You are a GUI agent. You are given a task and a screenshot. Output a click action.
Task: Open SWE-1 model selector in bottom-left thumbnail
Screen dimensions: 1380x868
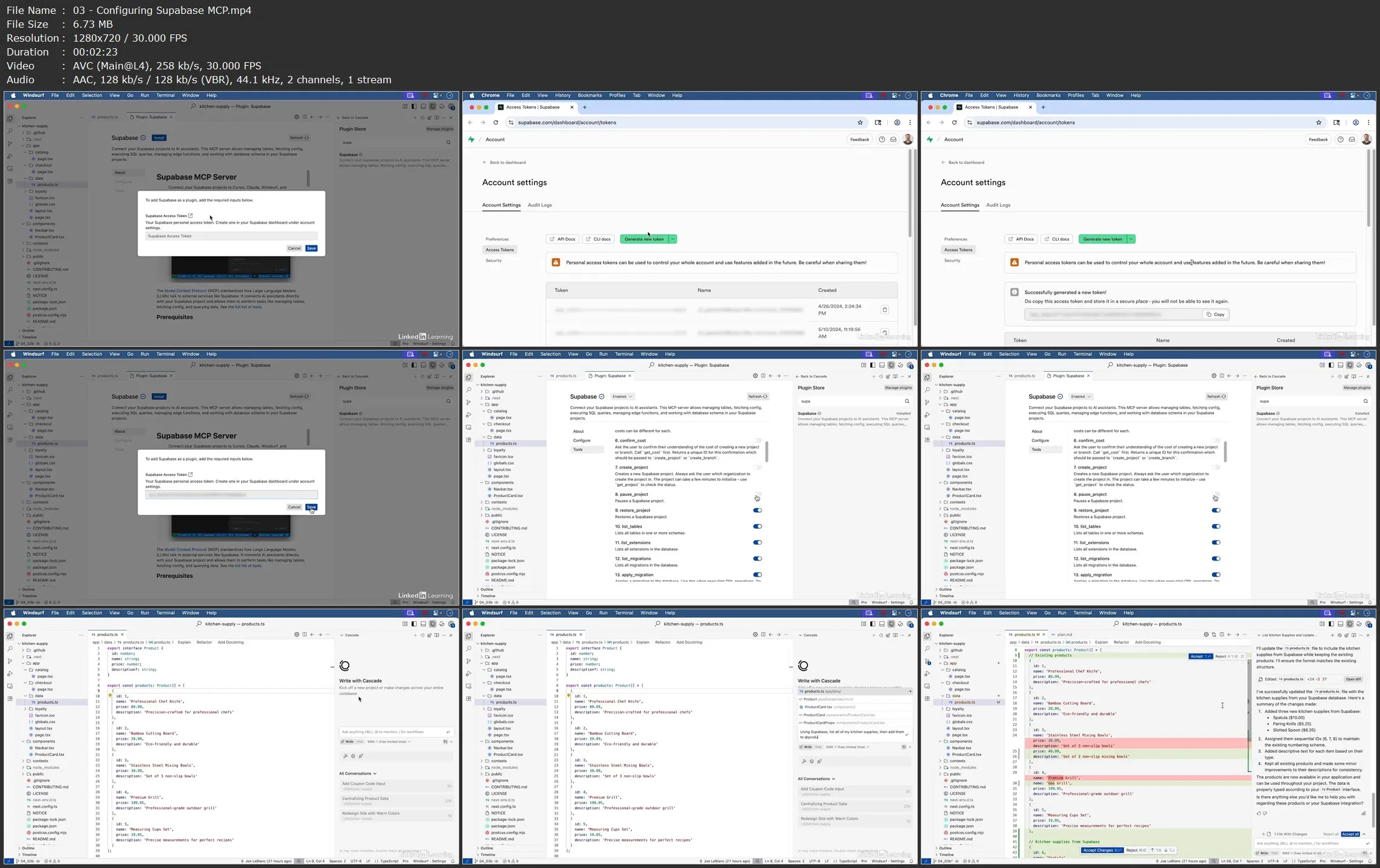389,742
